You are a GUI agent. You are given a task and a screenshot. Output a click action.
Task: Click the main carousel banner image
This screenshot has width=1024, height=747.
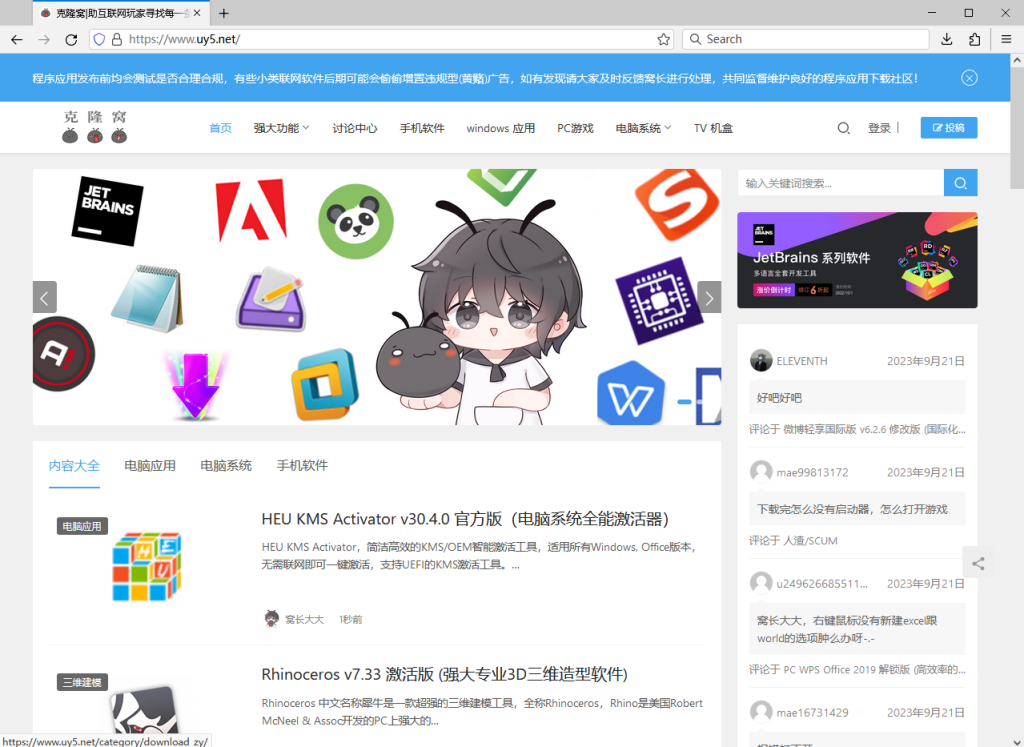coord(377,297)
